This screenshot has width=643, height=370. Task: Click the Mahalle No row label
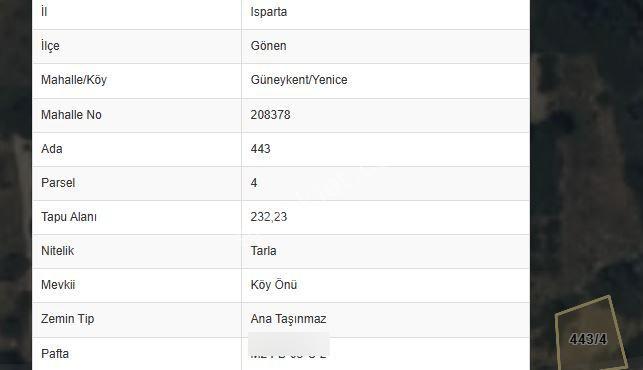point(71,114)
